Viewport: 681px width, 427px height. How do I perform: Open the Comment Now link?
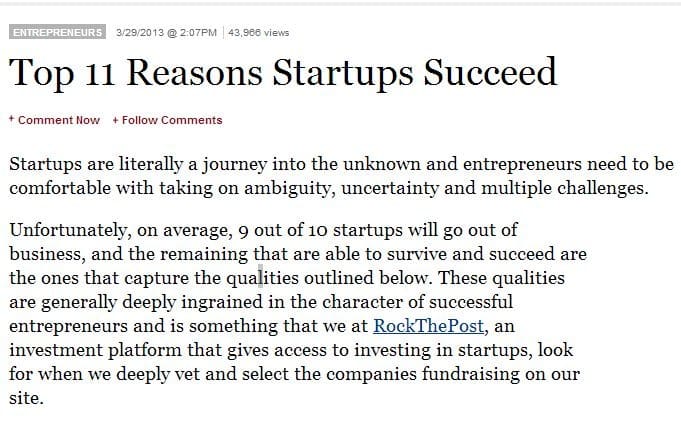pyautogui.click(x=59, y=120)
